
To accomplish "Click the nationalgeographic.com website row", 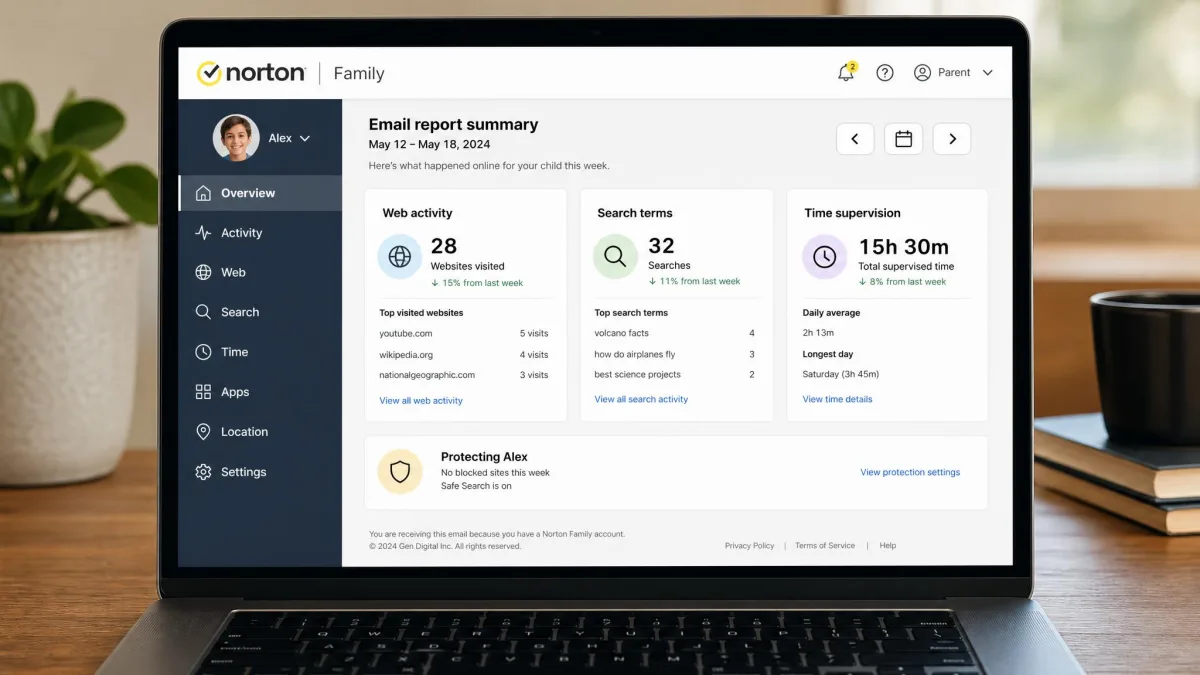I will tap(464, 375).
